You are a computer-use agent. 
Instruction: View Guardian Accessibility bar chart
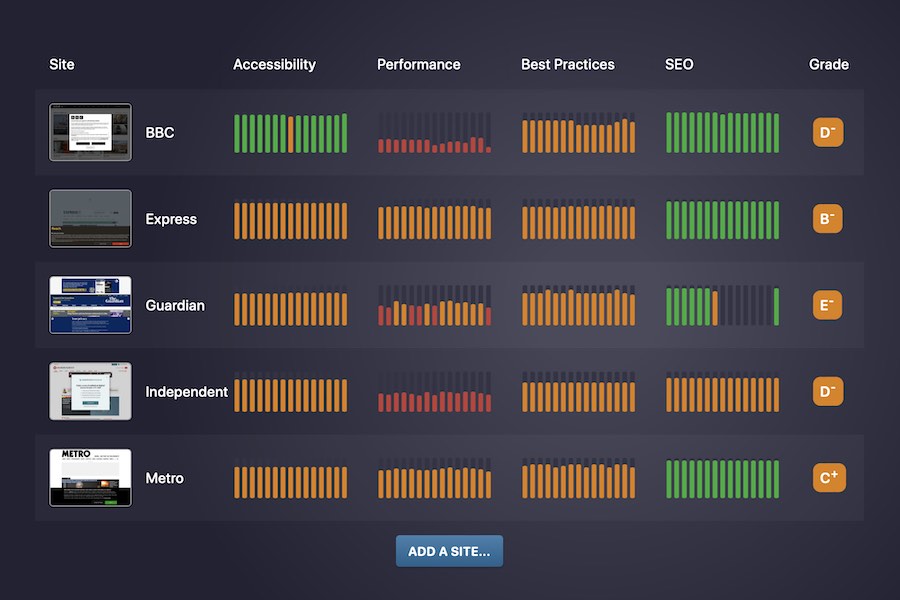[x=290, y=305]
